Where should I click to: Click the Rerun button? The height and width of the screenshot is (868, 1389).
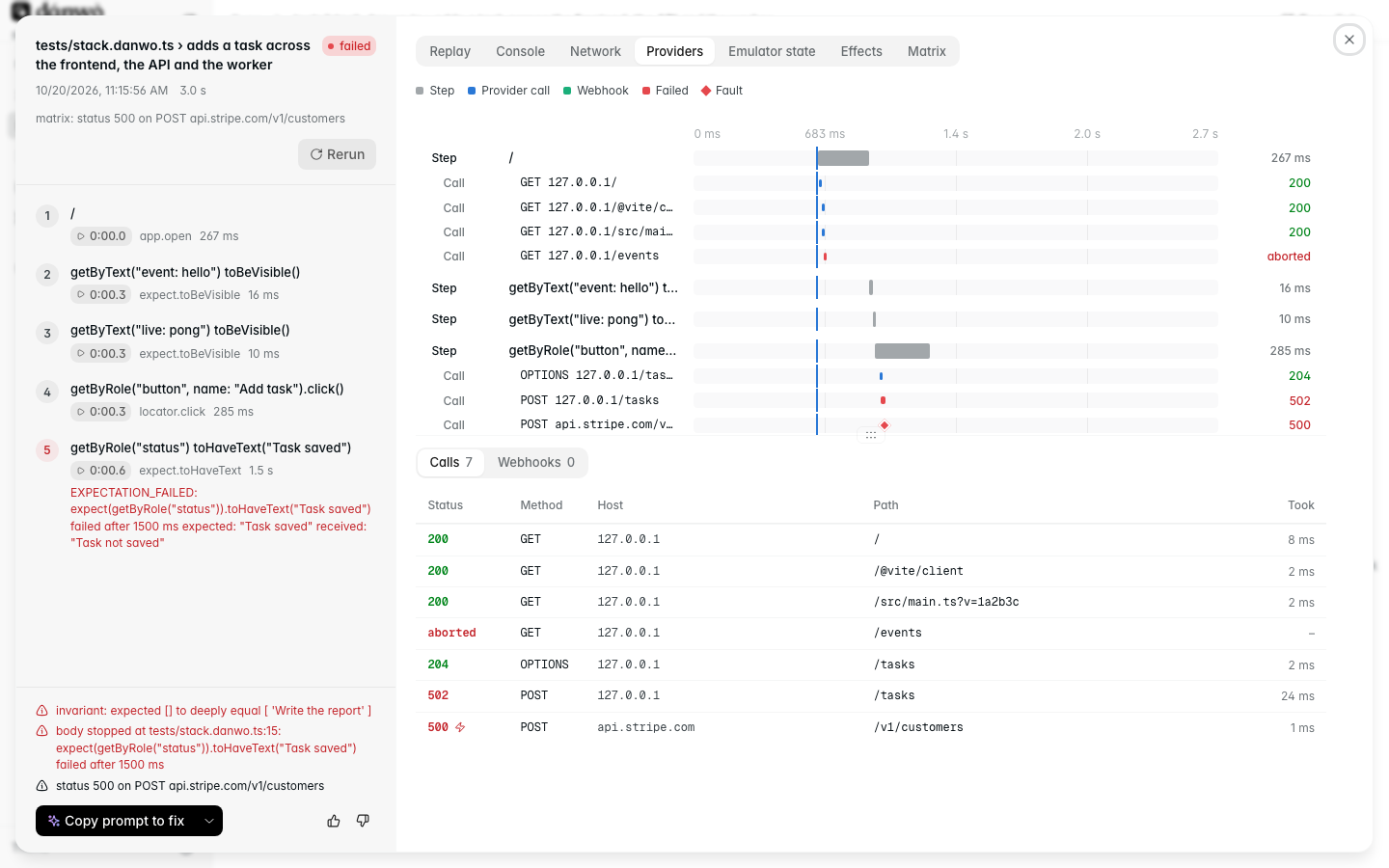[337, 154]
